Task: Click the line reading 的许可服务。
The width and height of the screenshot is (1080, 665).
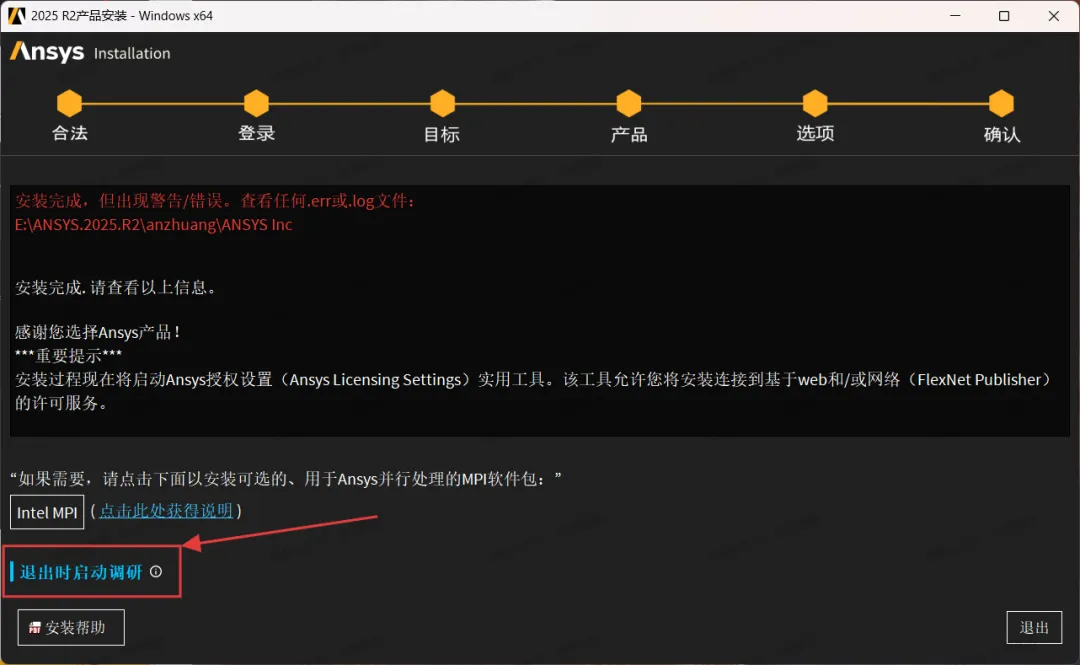Action: [x=61, y=403]
